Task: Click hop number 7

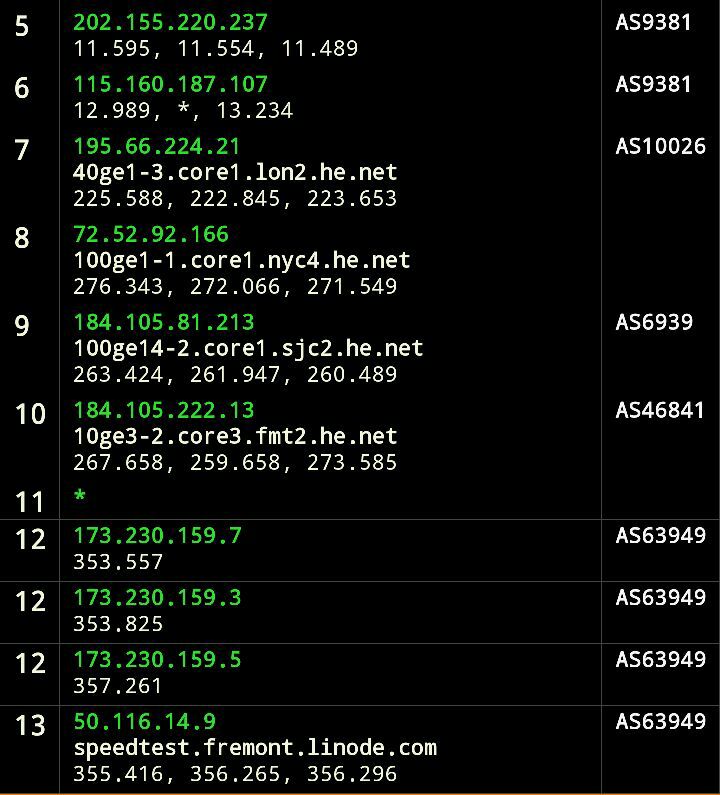Action: point(22,150)
